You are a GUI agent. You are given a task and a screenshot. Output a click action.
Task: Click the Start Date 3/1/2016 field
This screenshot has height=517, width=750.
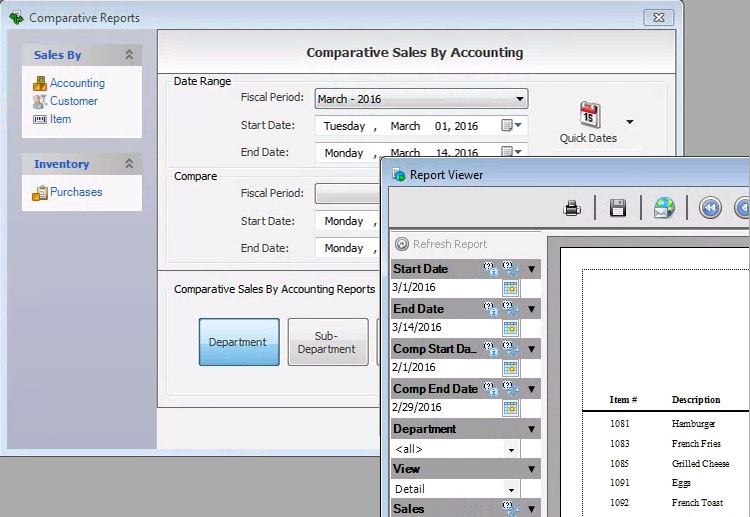(x=447, y=287)
